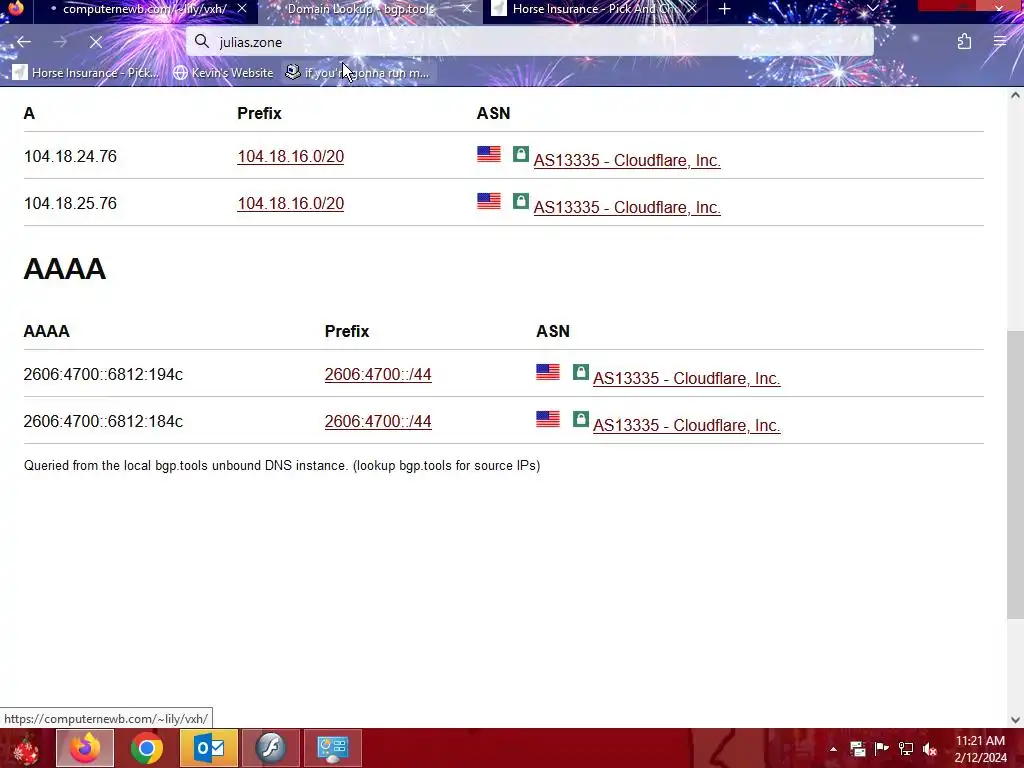Screen dimensions: 1024x768
Task: Open the first A row's 104.18.16.0/20 prefix link
Action: coord(291,157)
